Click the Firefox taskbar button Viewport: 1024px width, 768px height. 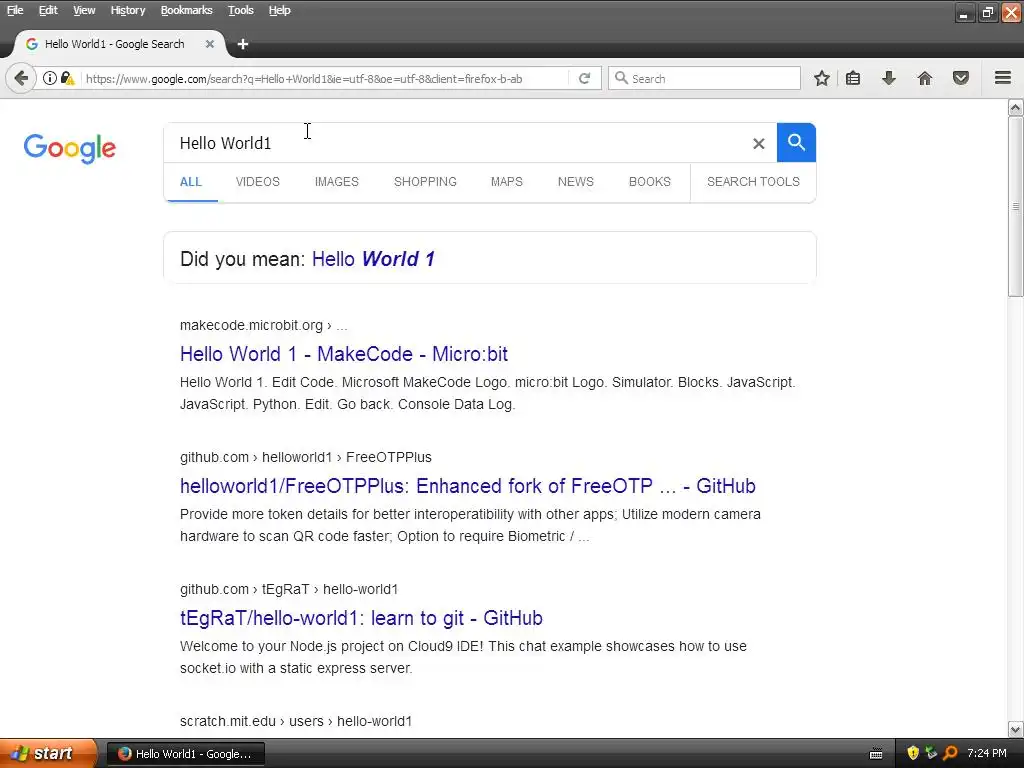coord(186,754)
